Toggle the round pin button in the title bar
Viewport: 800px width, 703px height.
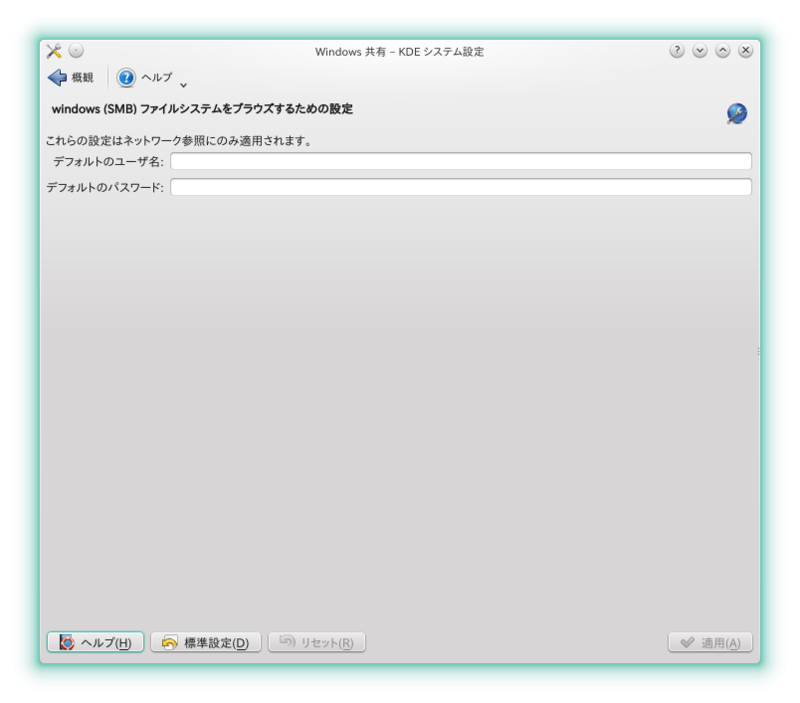[76, 51]
